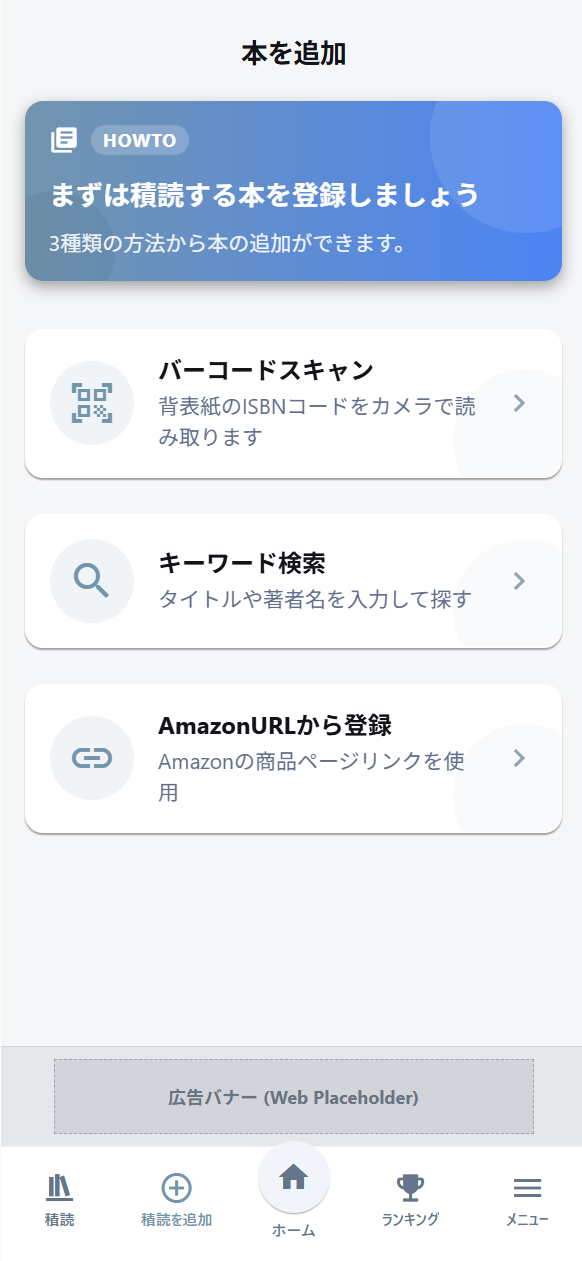Open the バーコードスキャン option
This screenshot has height=1261, width=582.
291,403
